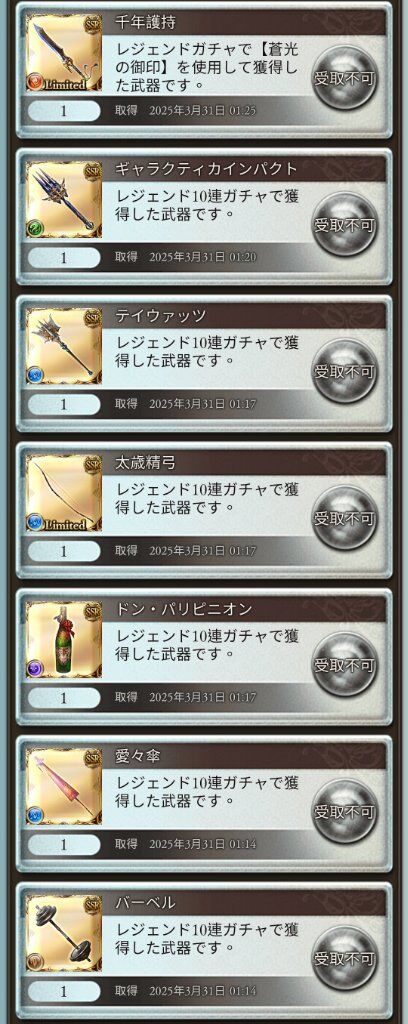Open the バーベル barbell weapon icon

click(x=64, y=934)
